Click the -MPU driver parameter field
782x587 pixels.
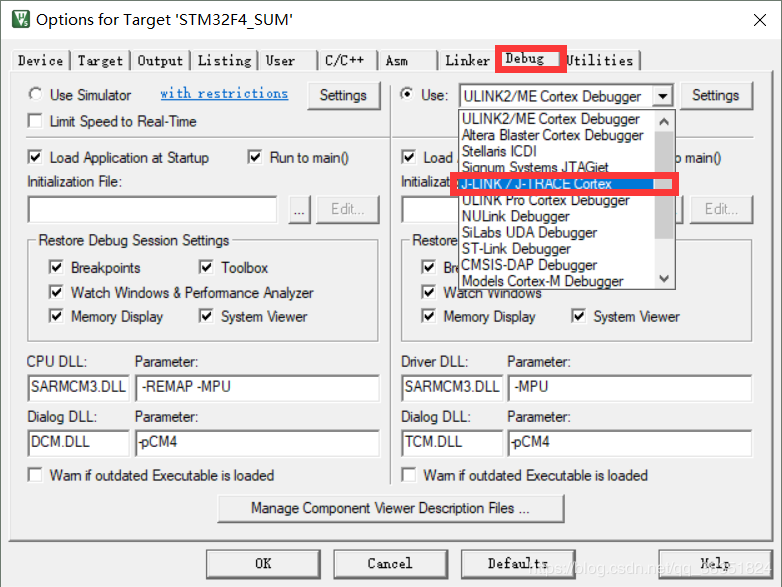click(630, 388)
